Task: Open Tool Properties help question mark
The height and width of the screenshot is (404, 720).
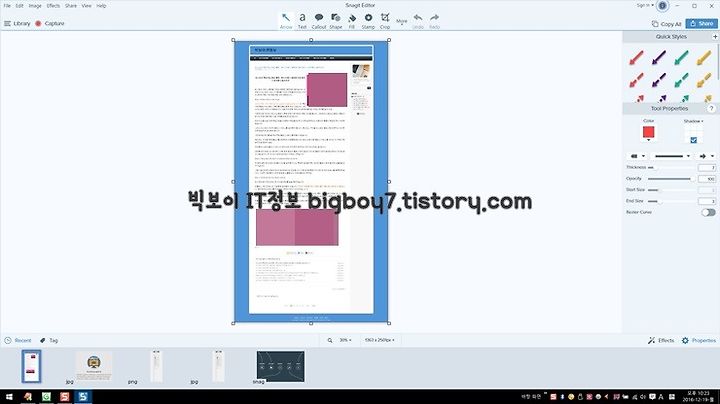Action: point(711,109)
